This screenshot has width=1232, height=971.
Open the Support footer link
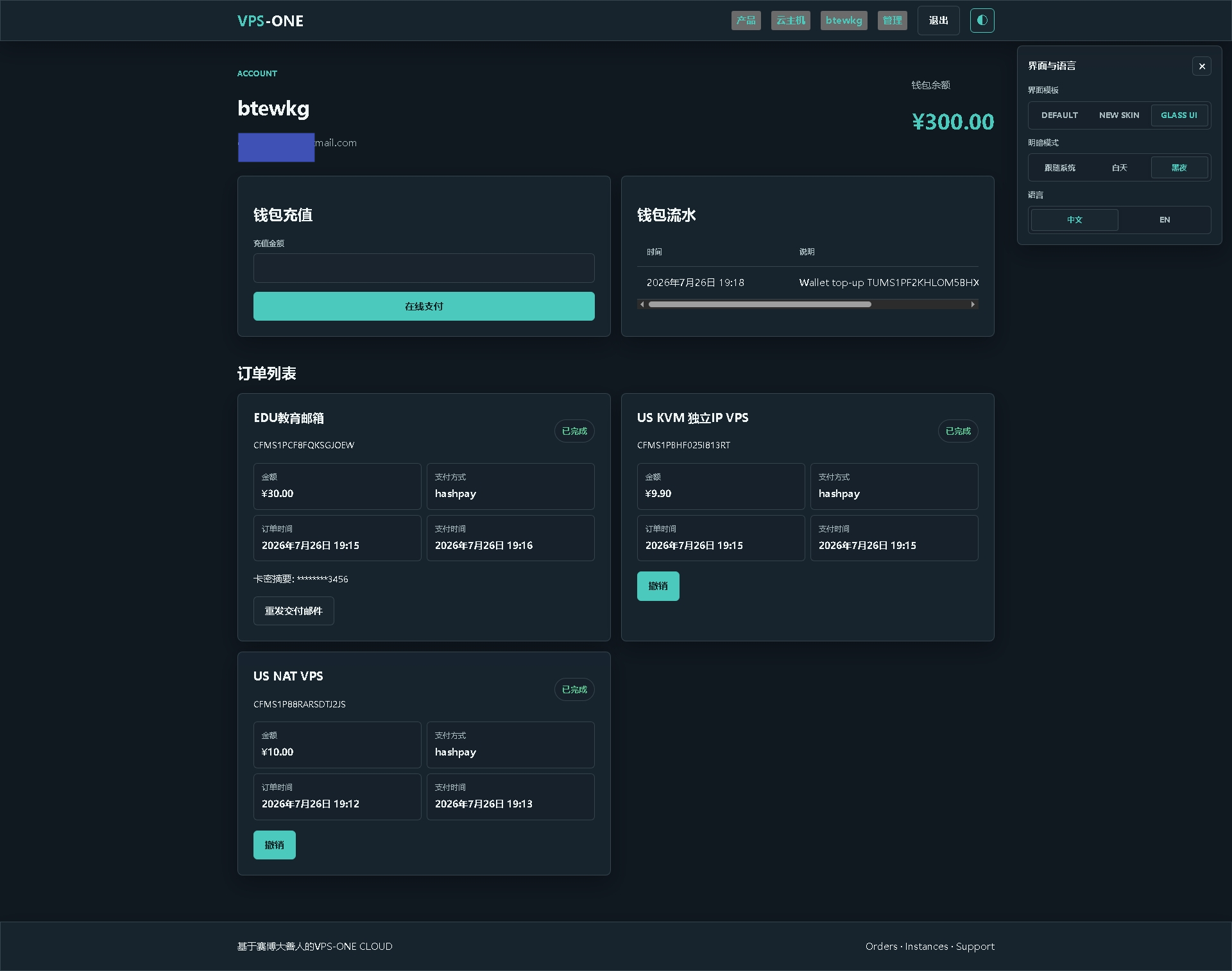coord(975,947)
